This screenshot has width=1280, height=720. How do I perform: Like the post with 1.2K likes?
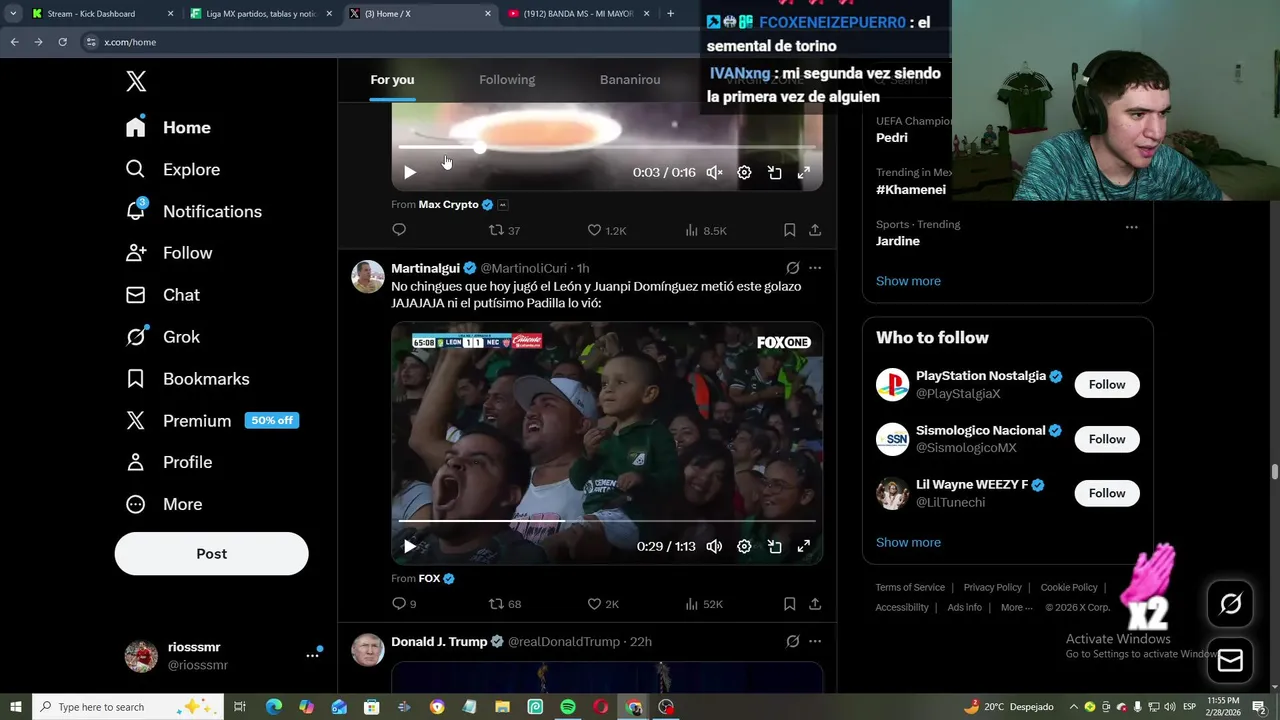coord(606,230)
